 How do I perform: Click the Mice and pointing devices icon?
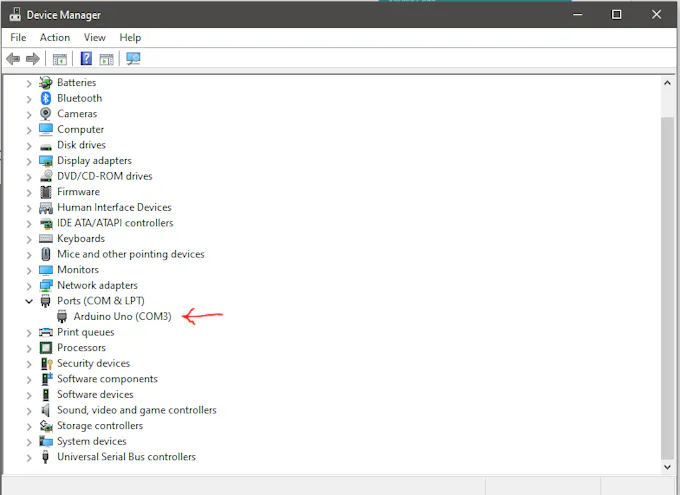46,254
